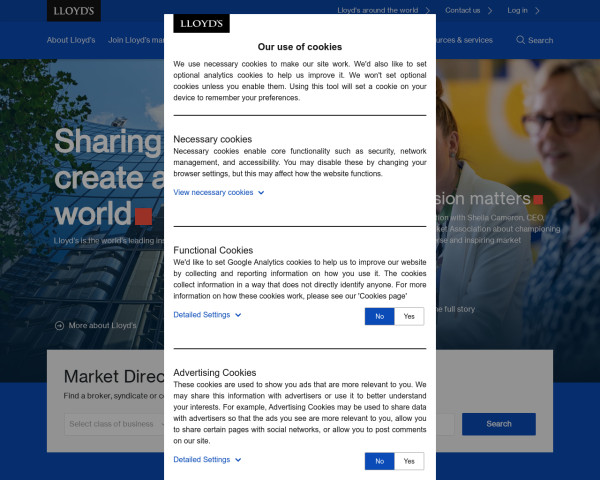Viewport: 600px width, 480px height.
Task: Click the Necessary cookies heading
Action: (212, 139)
